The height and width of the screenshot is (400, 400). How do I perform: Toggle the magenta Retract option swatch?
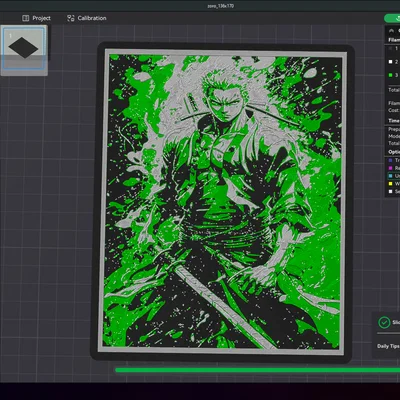point(390,168)
